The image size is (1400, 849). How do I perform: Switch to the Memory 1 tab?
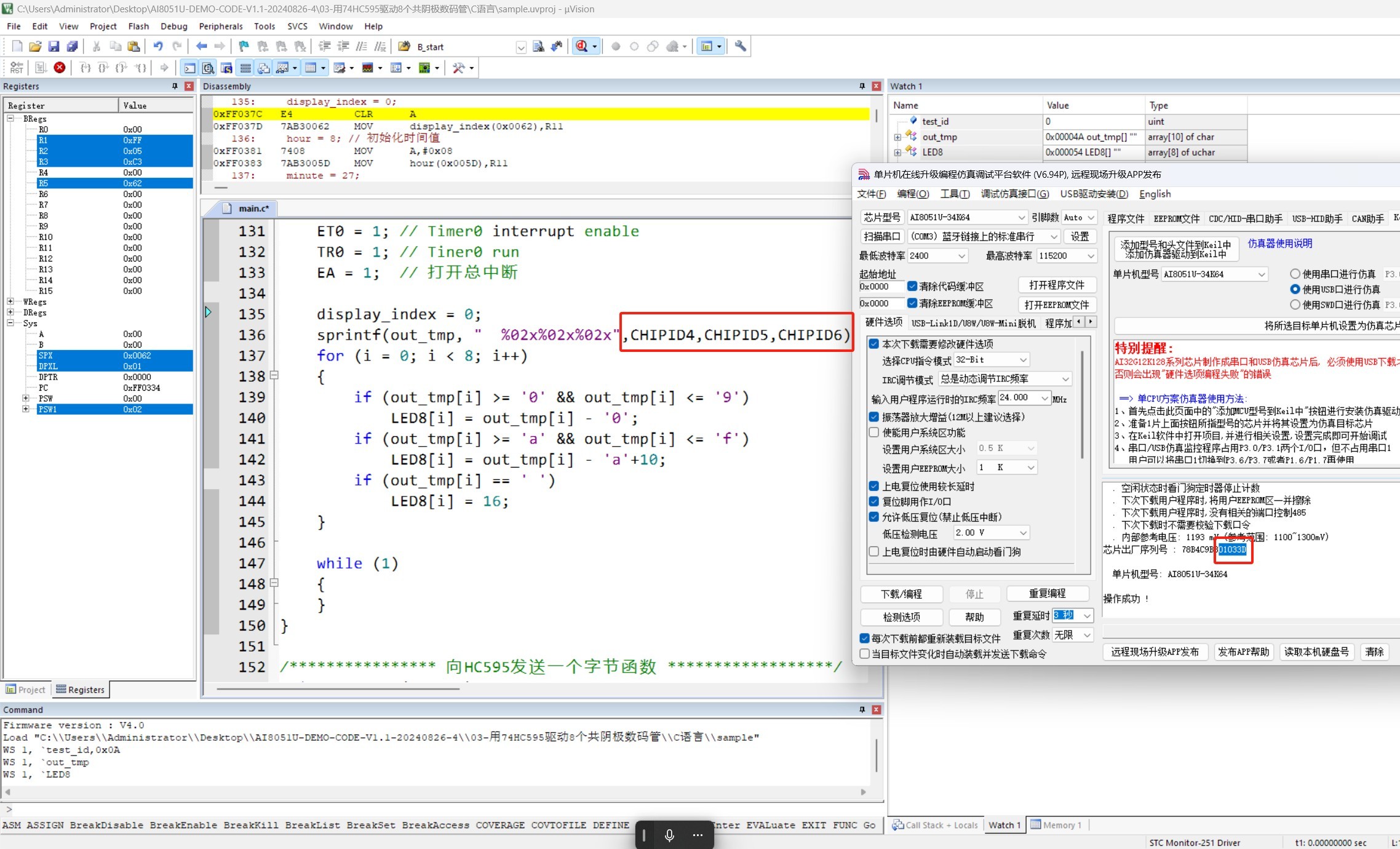tap(1056, 825)
